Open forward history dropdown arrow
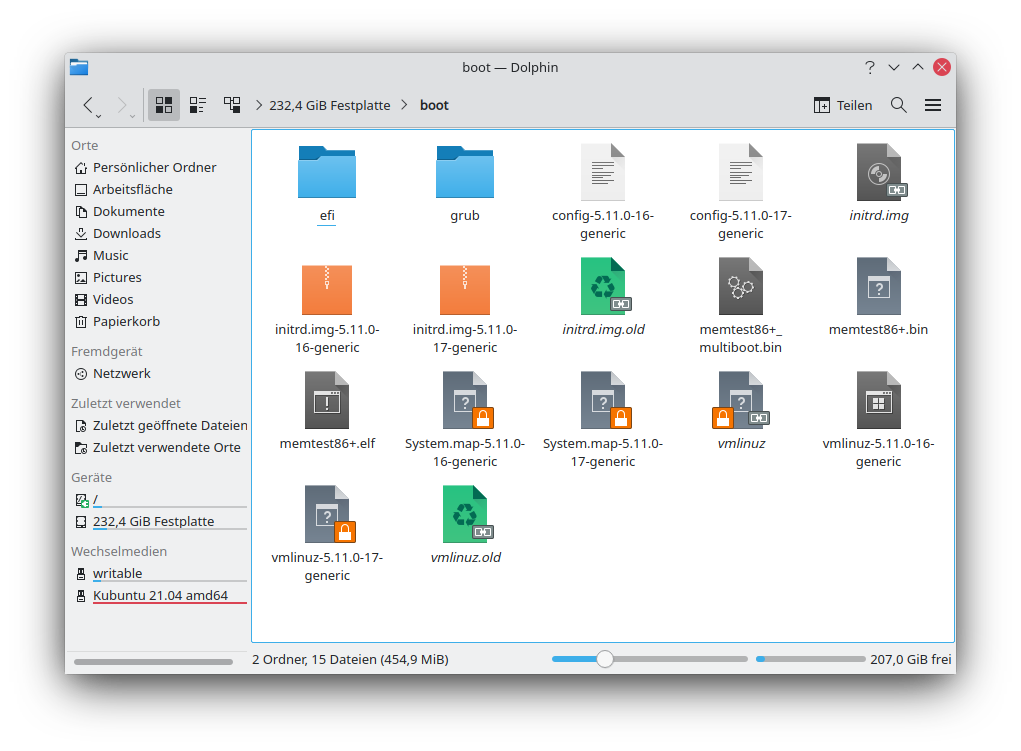This screenshot has width=1021, height=751. coord(132,116)
